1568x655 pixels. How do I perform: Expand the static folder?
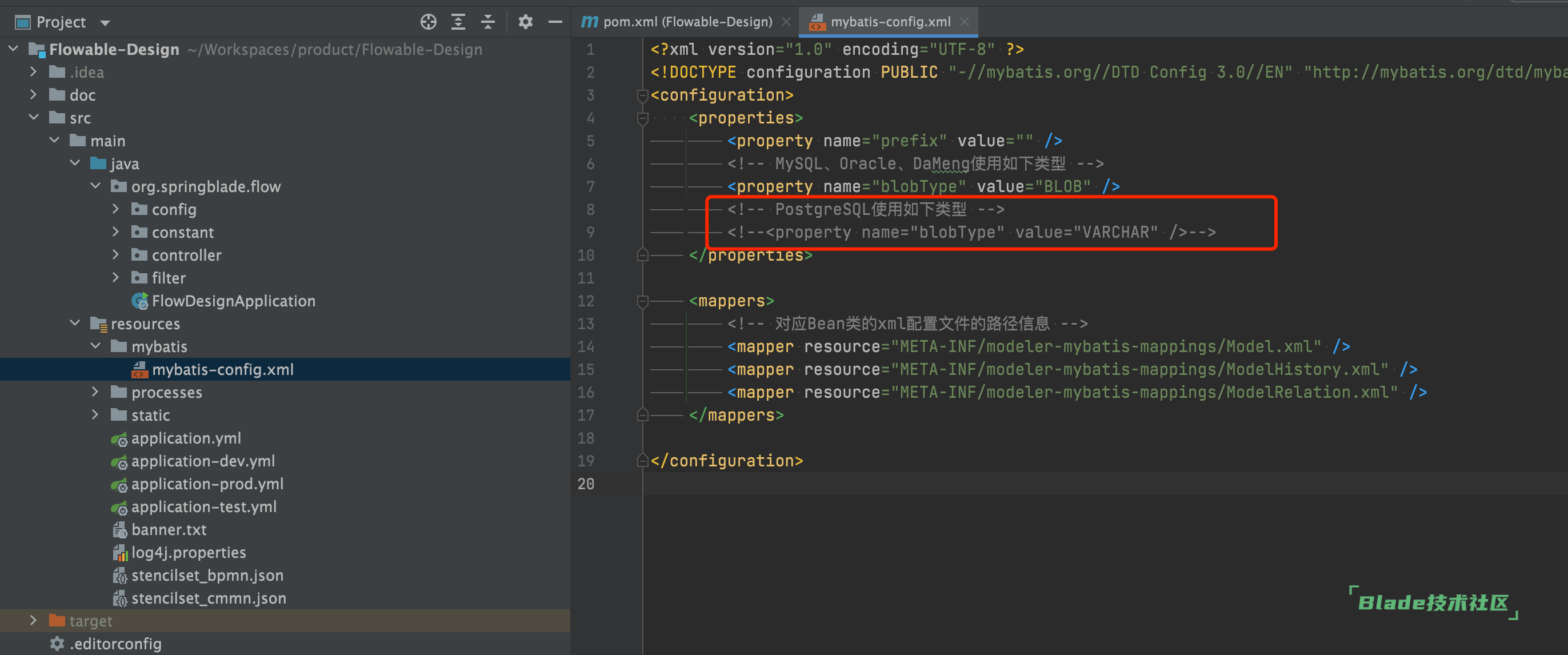(95, 414)
